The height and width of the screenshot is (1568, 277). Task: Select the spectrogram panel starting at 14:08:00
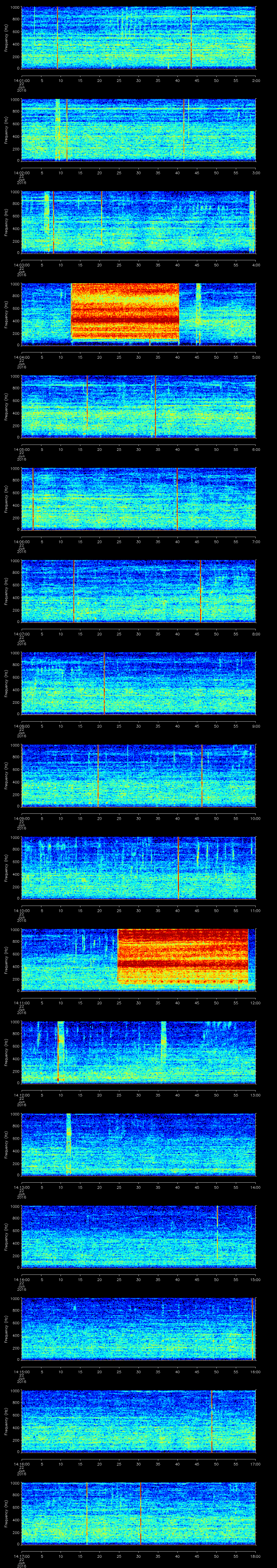pos(139,683)
